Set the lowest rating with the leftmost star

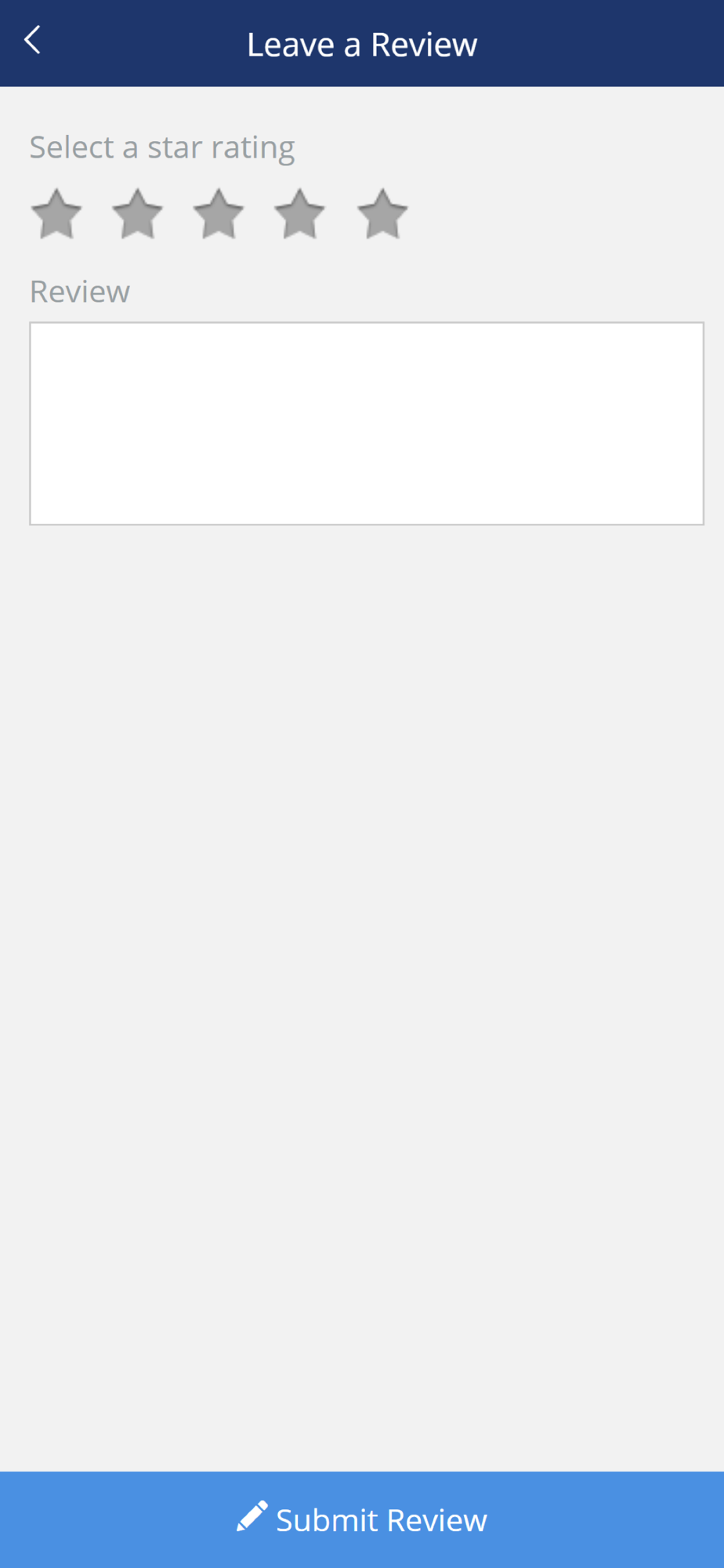click(56, 213)
